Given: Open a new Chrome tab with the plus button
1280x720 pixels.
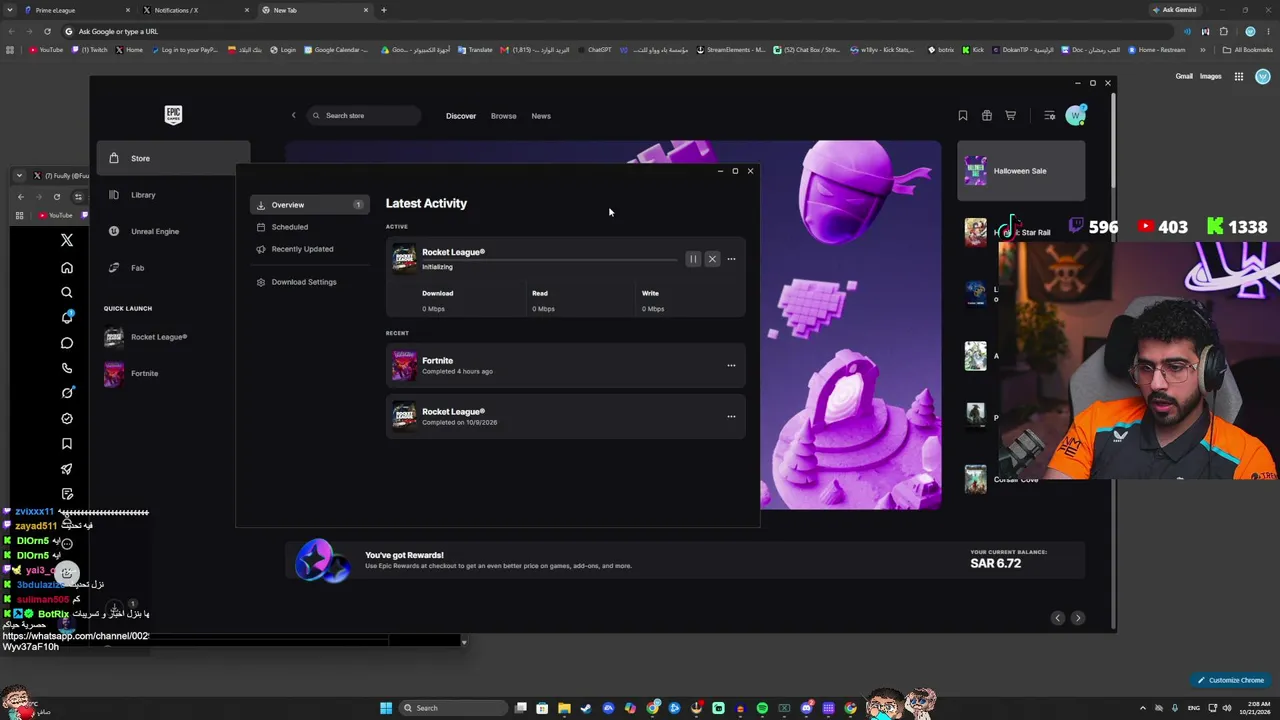Looking at the screenshot, I should (x=384, y=10).
